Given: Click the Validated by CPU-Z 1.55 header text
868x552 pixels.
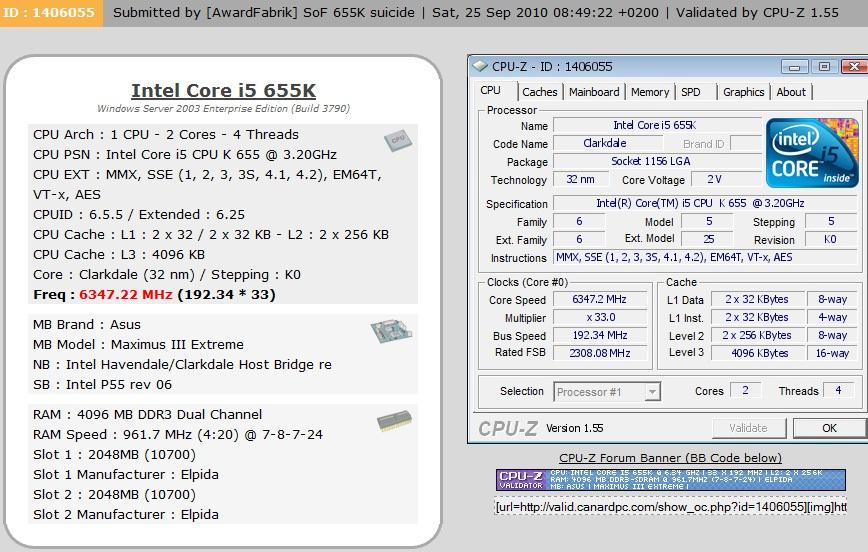Looking at the screenshot, I should (x=757, y=12).
